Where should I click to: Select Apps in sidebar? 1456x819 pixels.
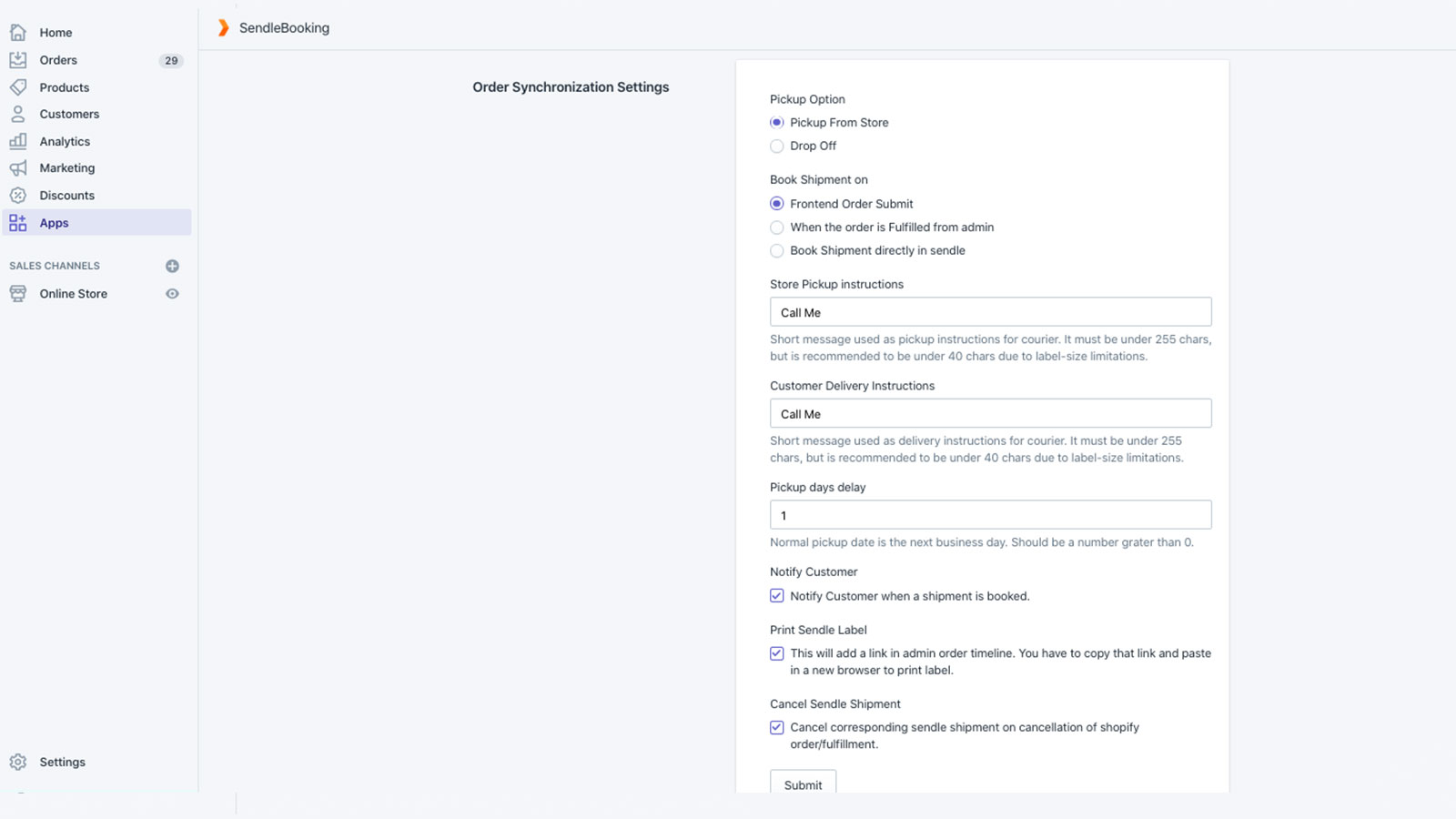point(96,223)
